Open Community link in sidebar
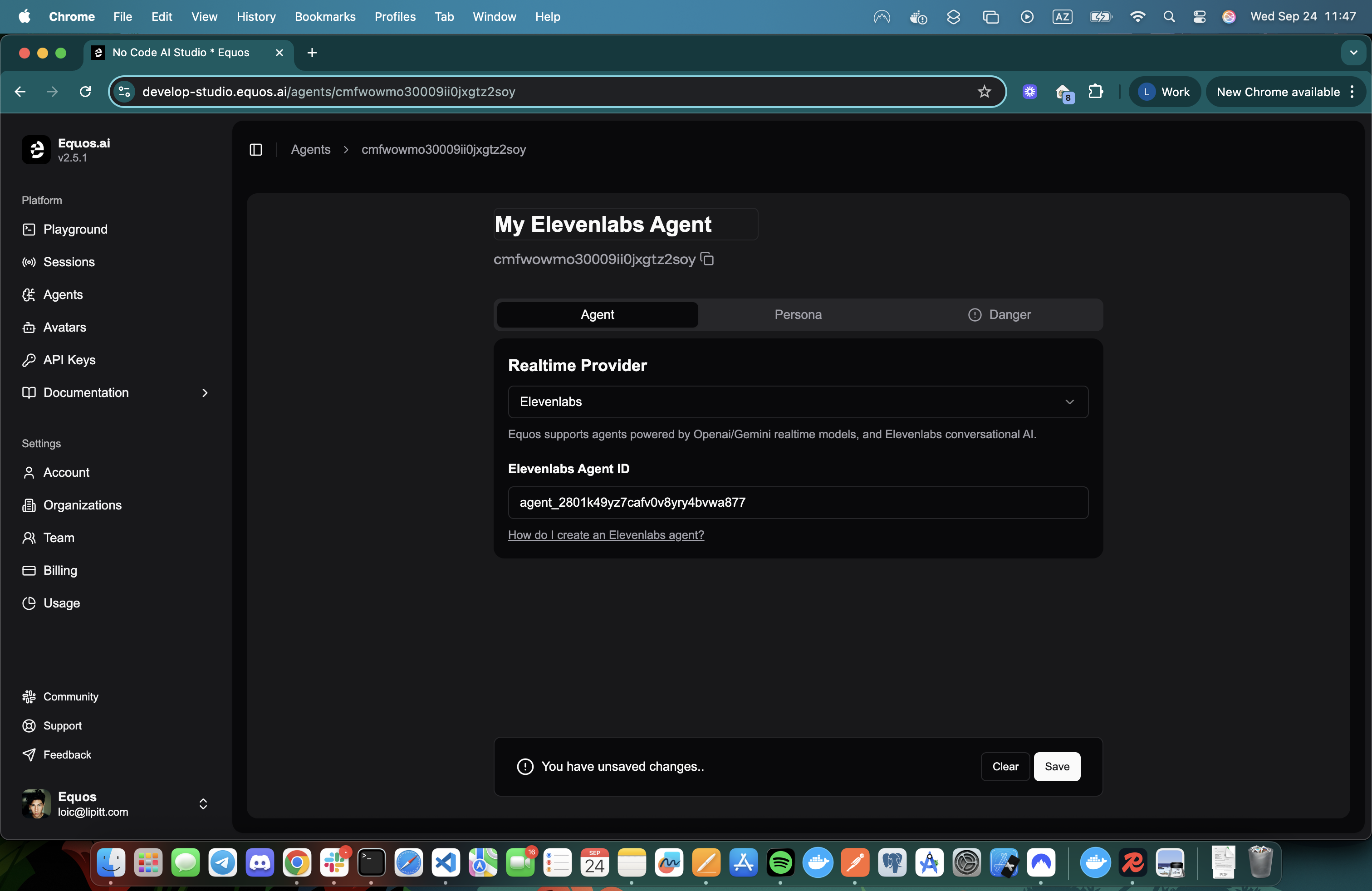Image resolution: width=1372 pixels, height=891 pixels. click(70, 697)
